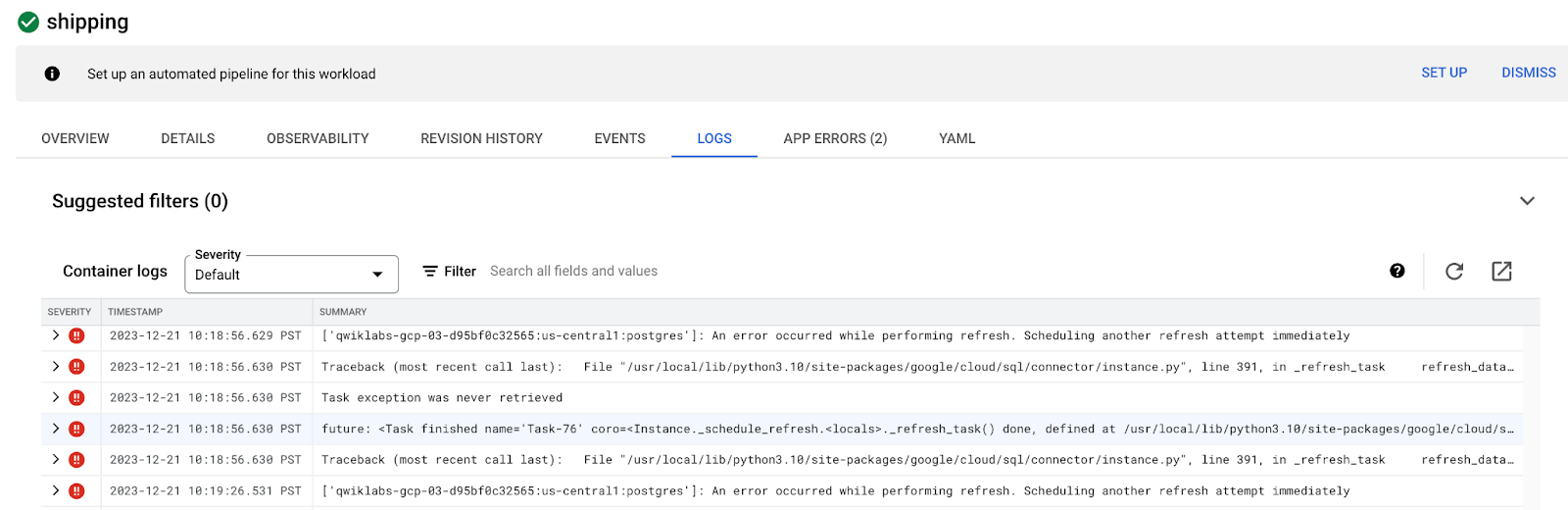Click the info icon in pipeline banner
The width and height of the screenshot is (1568, 510).
(52, 74)
